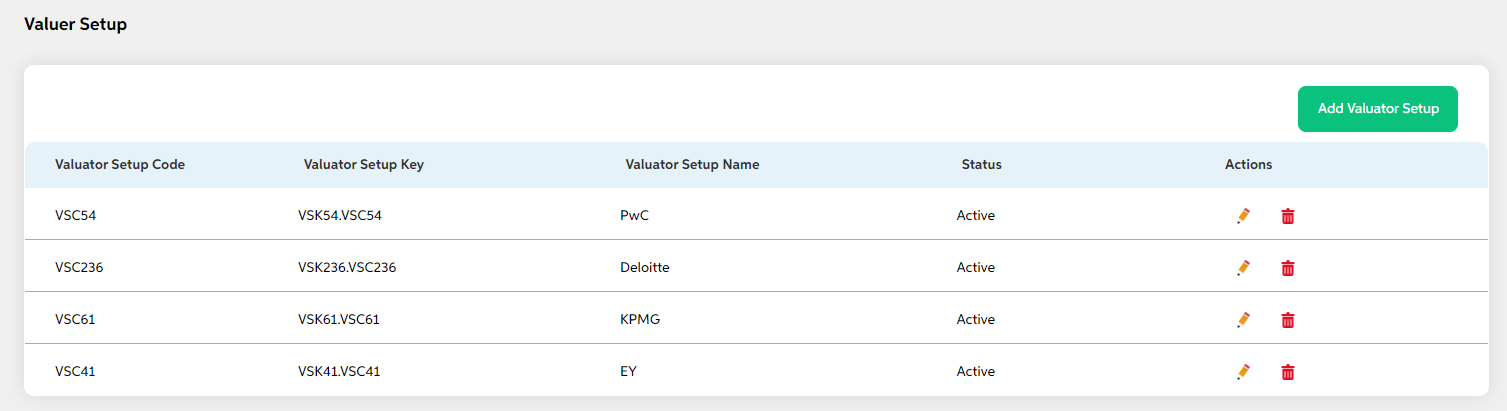Select the Valuator Setup Name column header
The image size is (1507, 411).
click(x=692, y=164)
